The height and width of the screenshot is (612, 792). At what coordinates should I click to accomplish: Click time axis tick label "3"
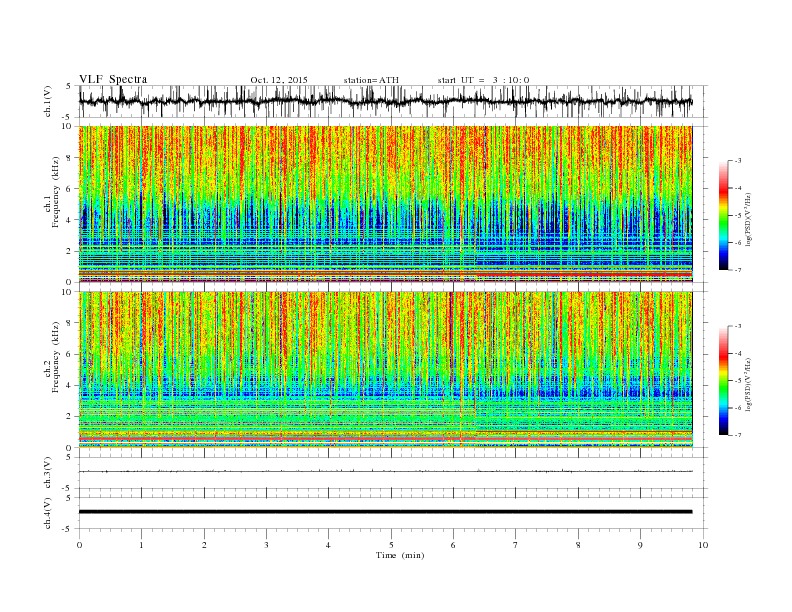coord(266,545)
